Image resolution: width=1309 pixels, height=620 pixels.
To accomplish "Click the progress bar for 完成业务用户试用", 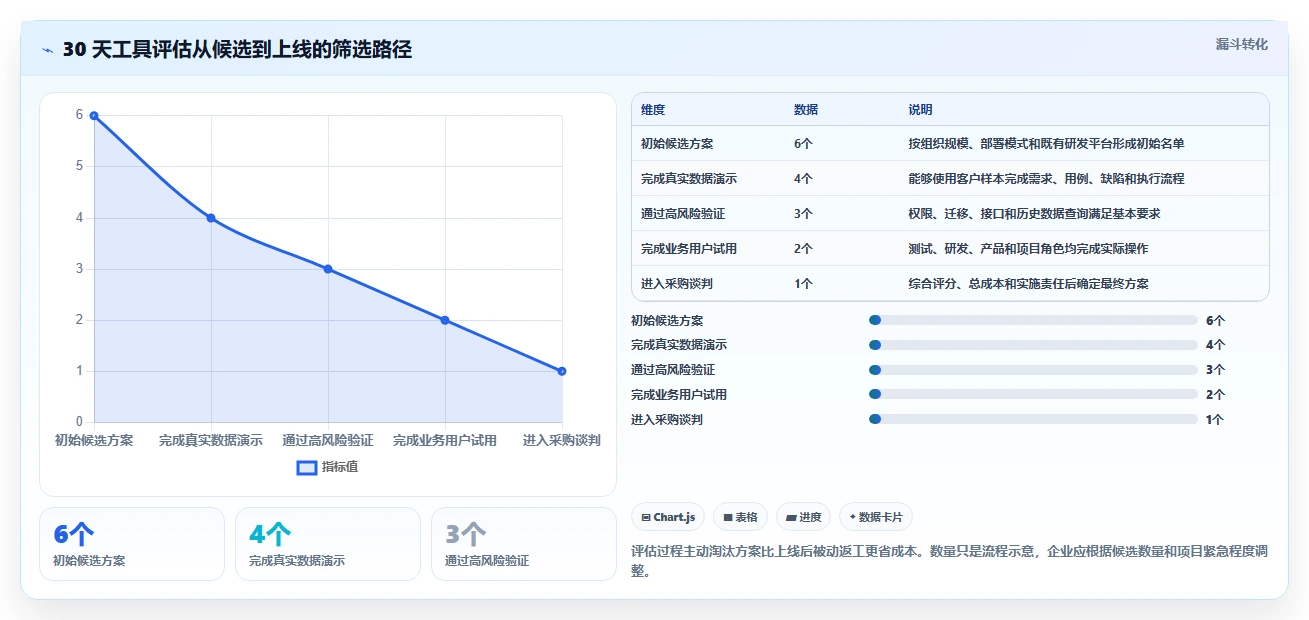I will (1033, 395).
